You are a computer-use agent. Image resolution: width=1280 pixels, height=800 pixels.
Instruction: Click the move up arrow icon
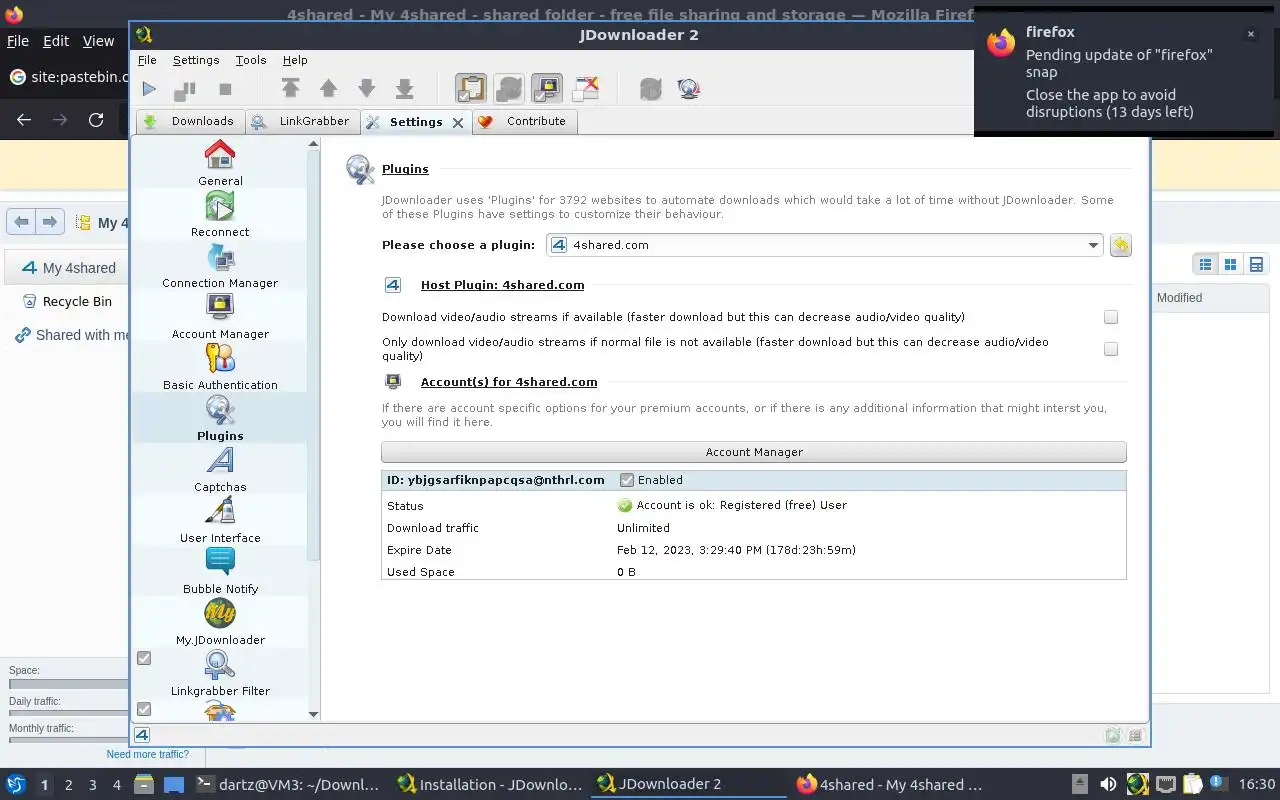(x=329, y=89)
